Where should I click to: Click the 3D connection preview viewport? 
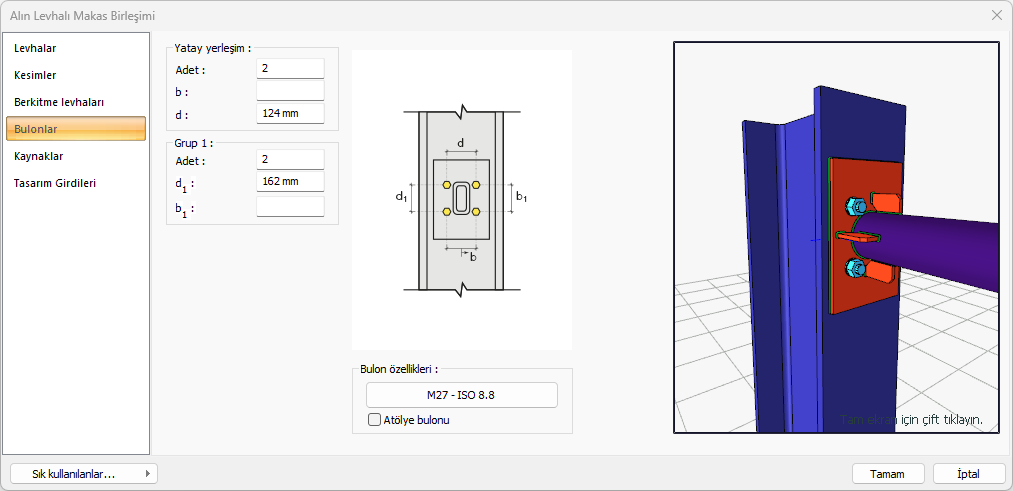click(x=836, y=237)
